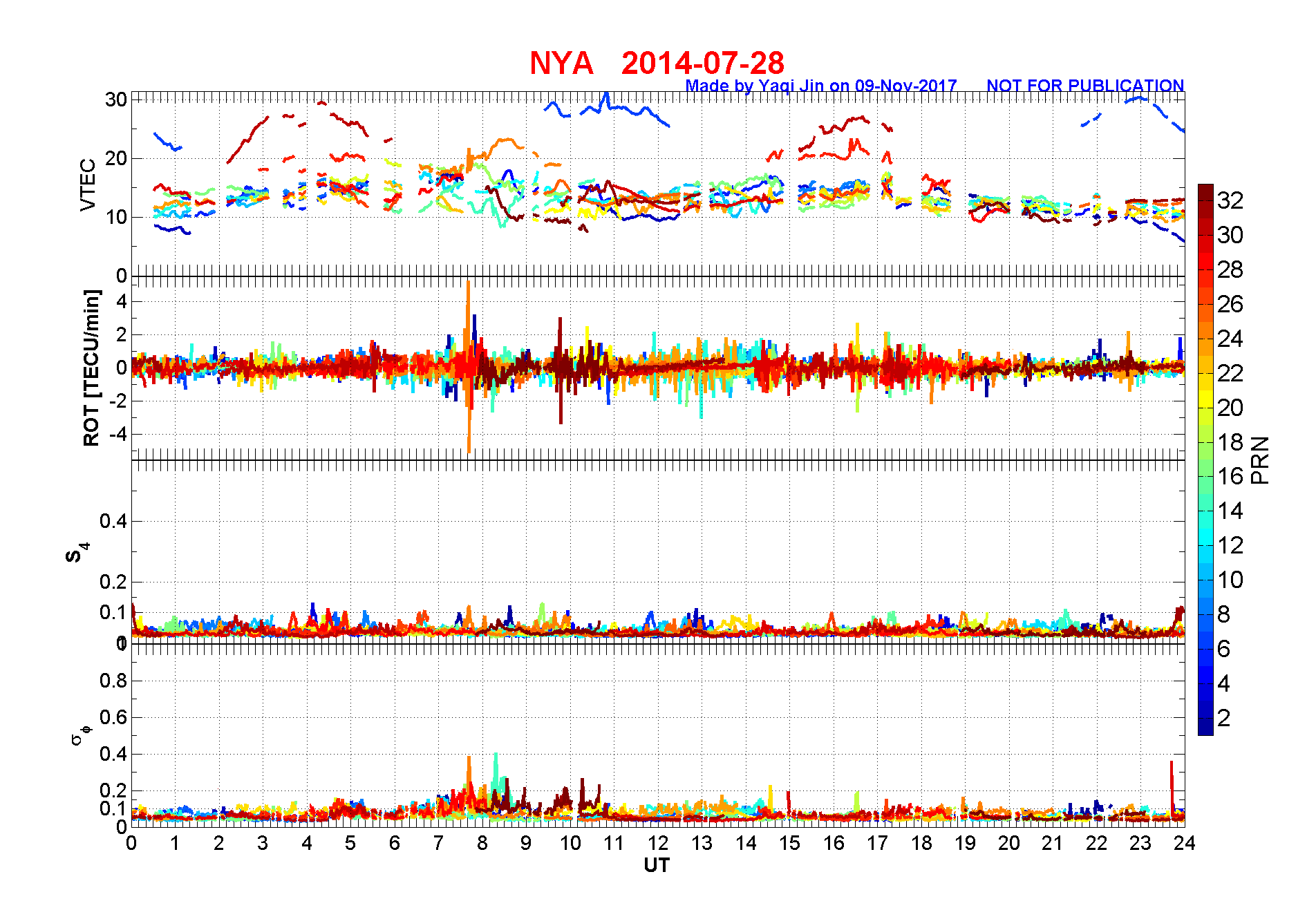Screen dimensions: 1316x919
Task: Click the "PRN" colorbar label
Action: (1260, 460)
